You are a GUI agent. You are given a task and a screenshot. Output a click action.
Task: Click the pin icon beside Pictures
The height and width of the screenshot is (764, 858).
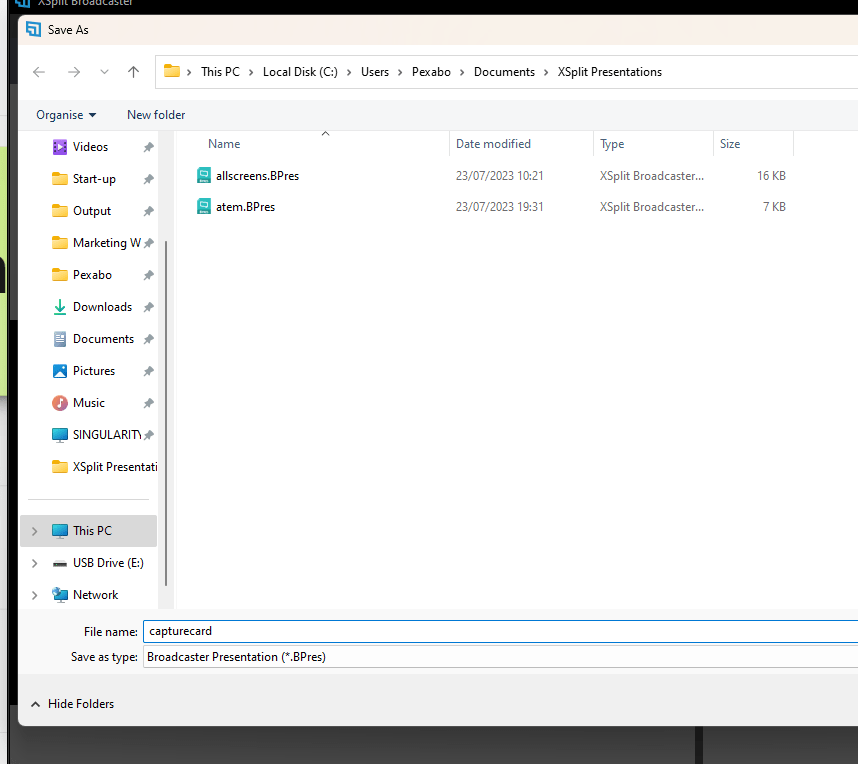click(148, 371)
